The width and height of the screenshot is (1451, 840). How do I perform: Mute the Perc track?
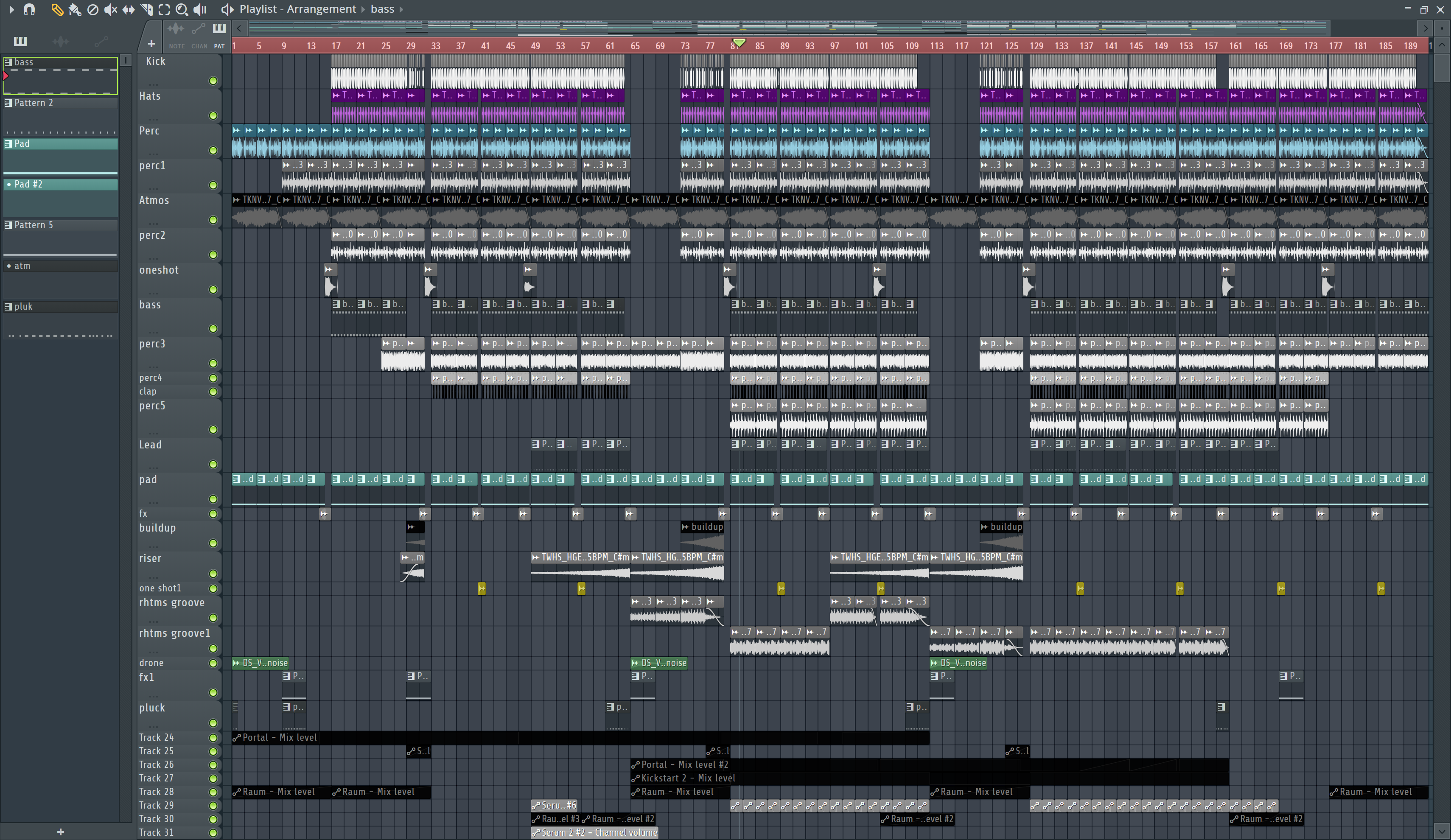coord(213,151)
